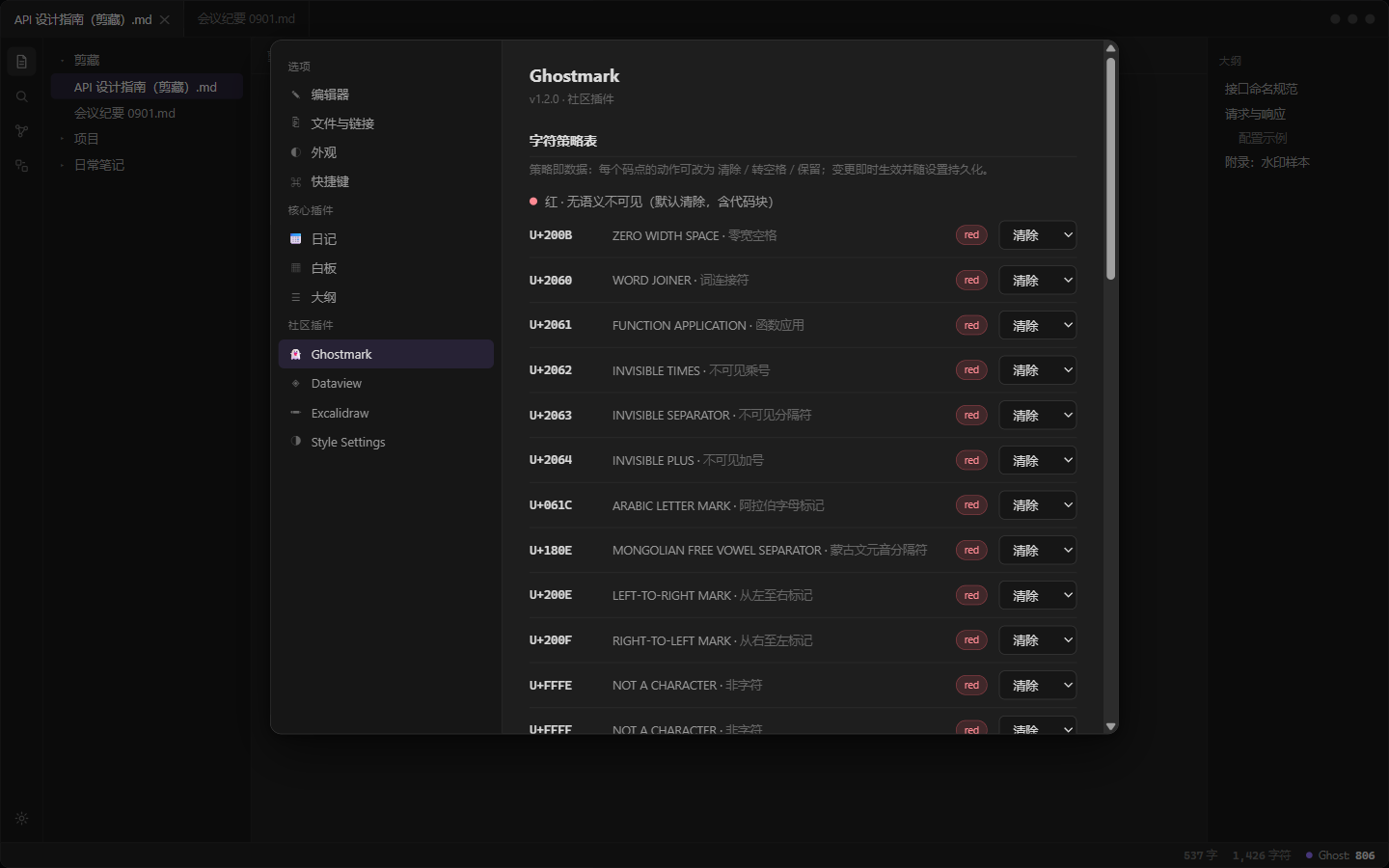1389x868 pixels.
Task: Open action dropdown for U+2060
Action: [x=1037, y=281]
